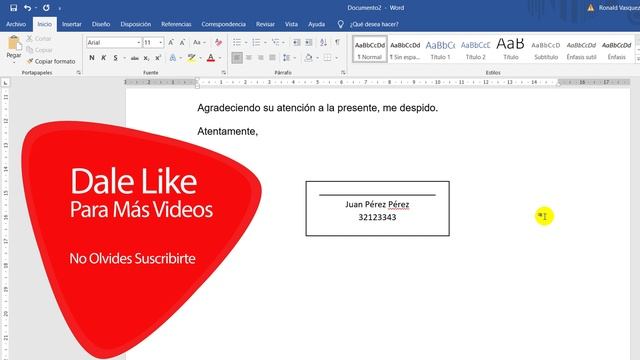The width and height of the screenshot is (640, 360).
Task: Open line spacing options
Action: (x=287, y=58)
